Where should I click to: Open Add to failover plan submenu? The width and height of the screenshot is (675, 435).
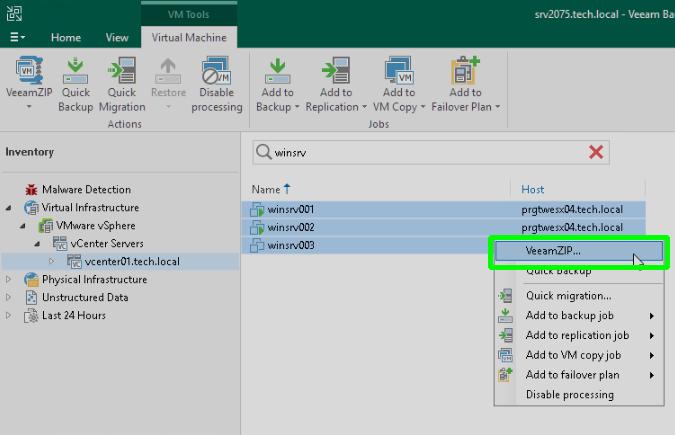point(579,375)
